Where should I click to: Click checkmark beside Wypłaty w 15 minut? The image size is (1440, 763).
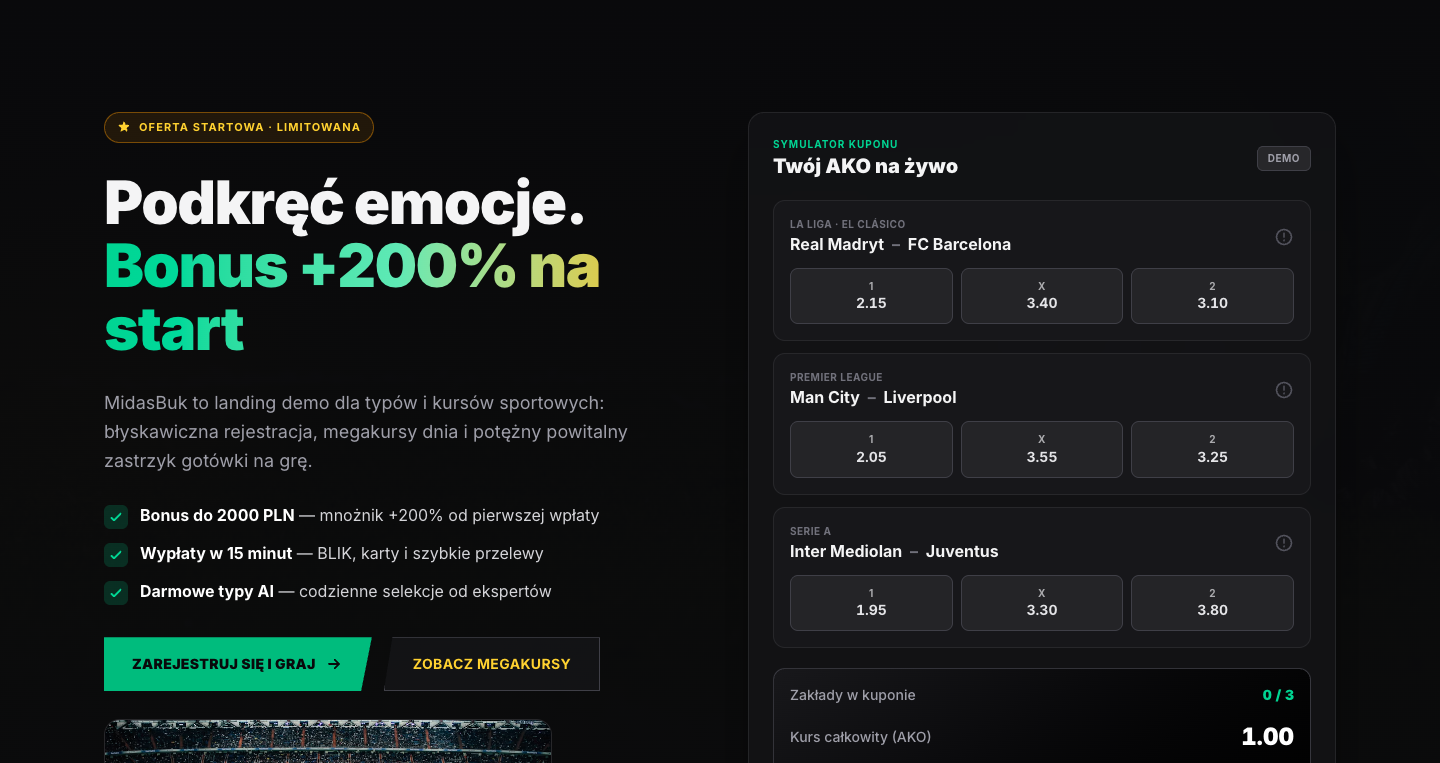(x=116, y=554)
